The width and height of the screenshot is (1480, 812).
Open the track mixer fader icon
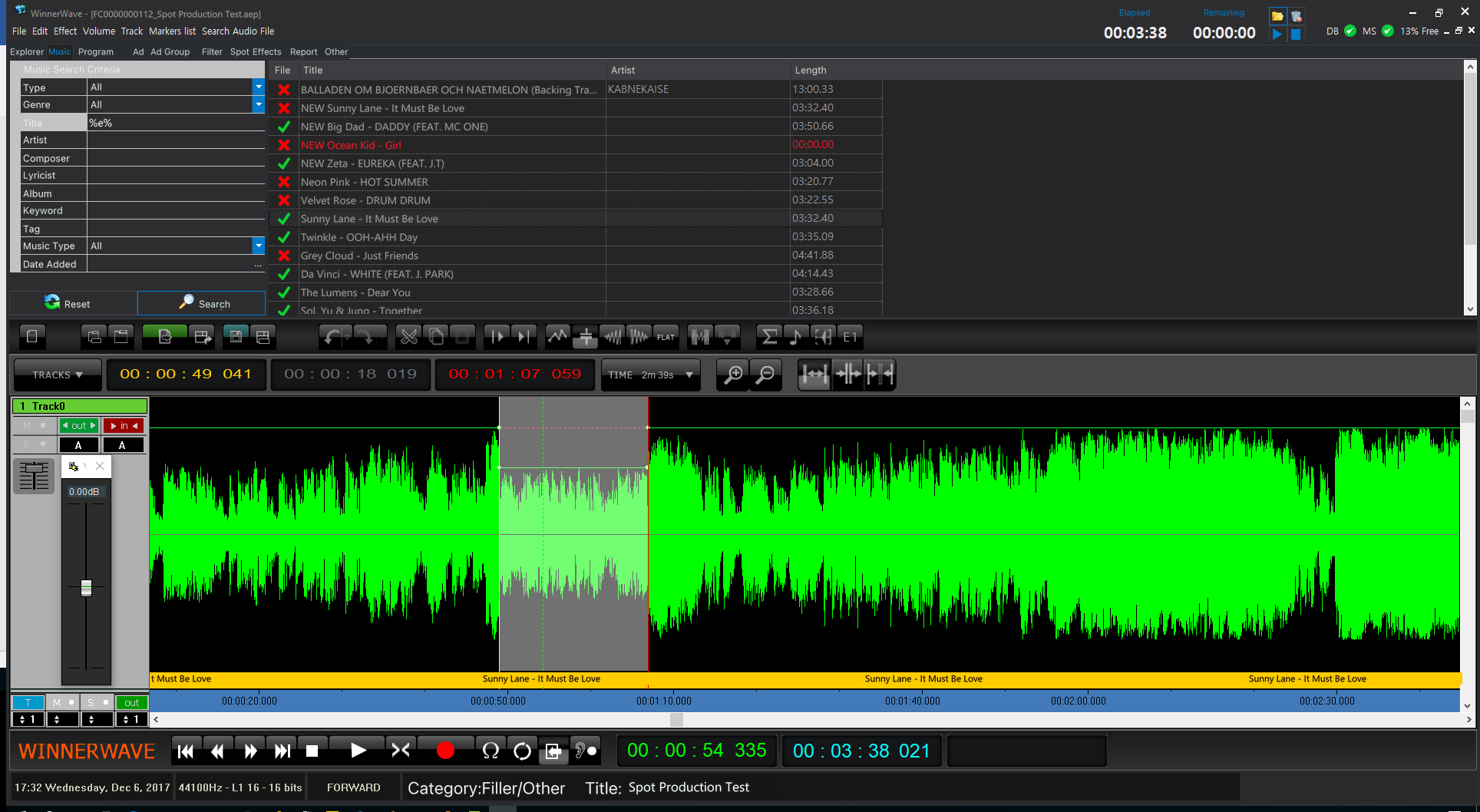pos(34,476)
